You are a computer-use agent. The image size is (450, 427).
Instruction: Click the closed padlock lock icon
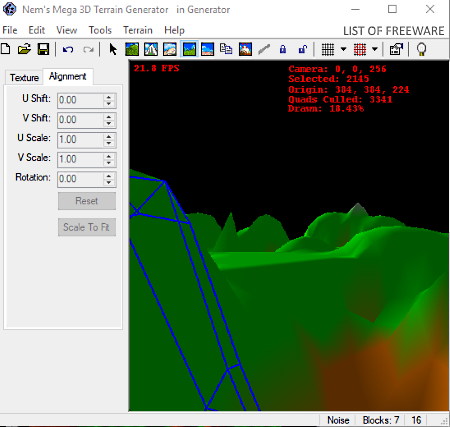(x=283, y=49)
